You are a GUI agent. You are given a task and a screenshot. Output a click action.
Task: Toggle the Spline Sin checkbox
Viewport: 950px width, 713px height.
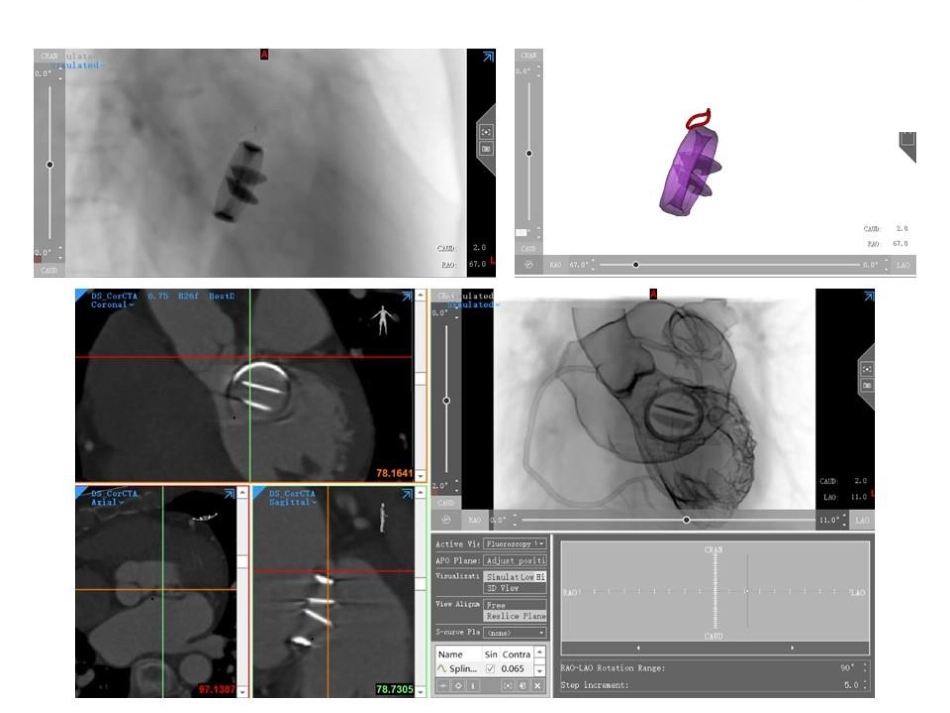[490, 669]
